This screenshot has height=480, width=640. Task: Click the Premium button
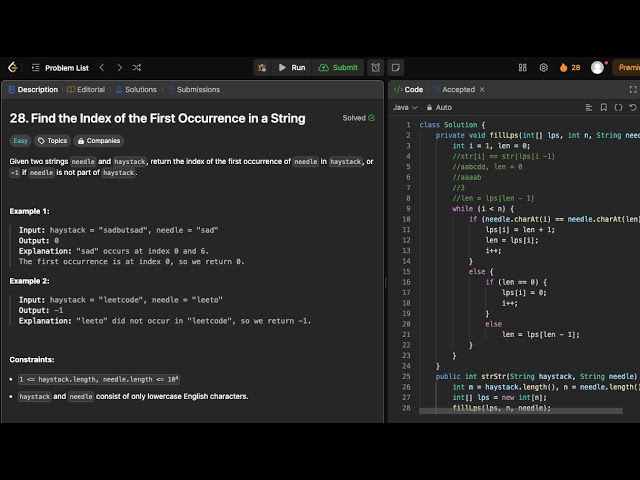pyautogui.click(x=627, y=68)
